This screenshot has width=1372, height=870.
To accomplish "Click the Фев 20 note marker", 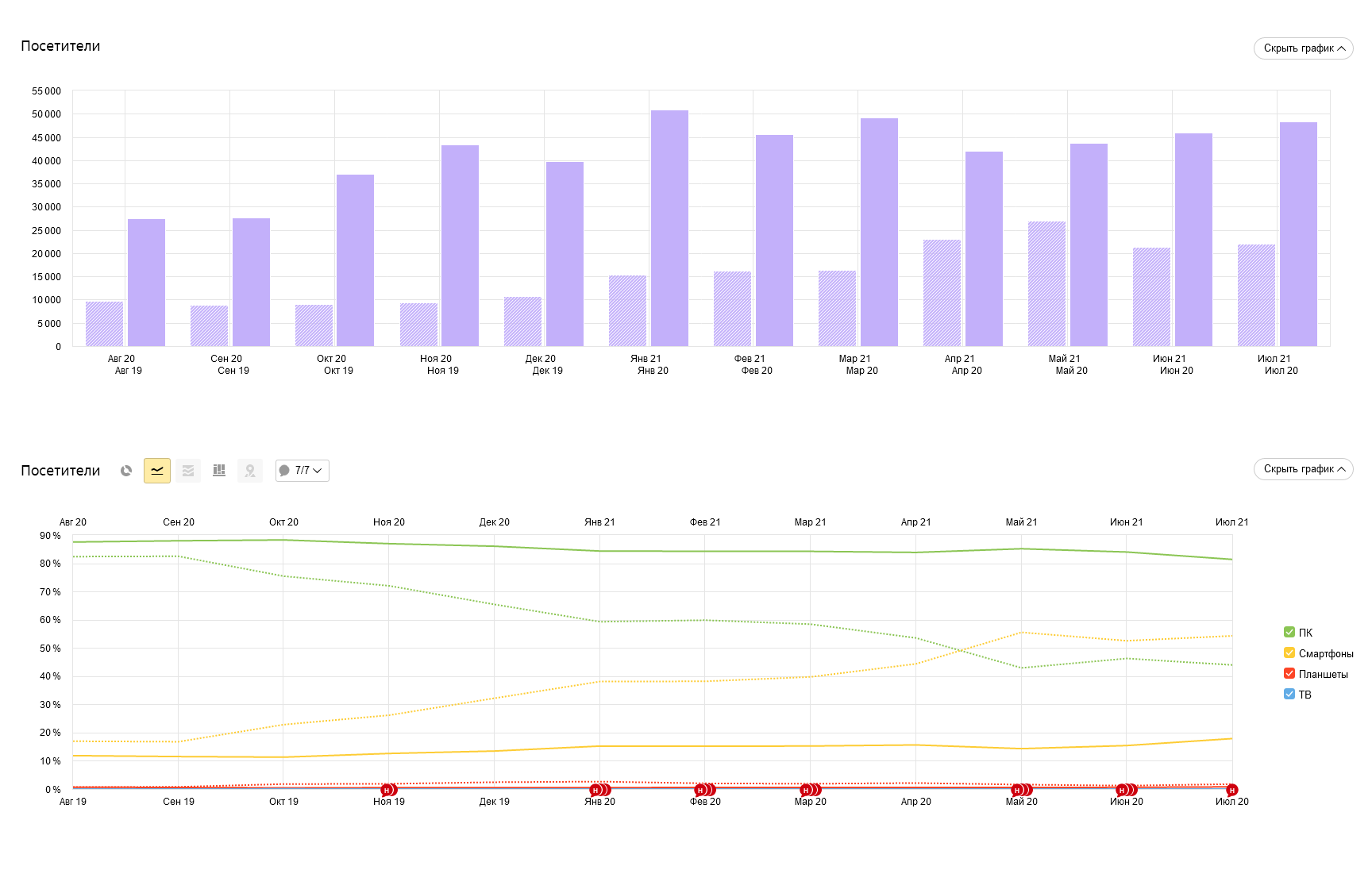I will [x=701, y=790].
